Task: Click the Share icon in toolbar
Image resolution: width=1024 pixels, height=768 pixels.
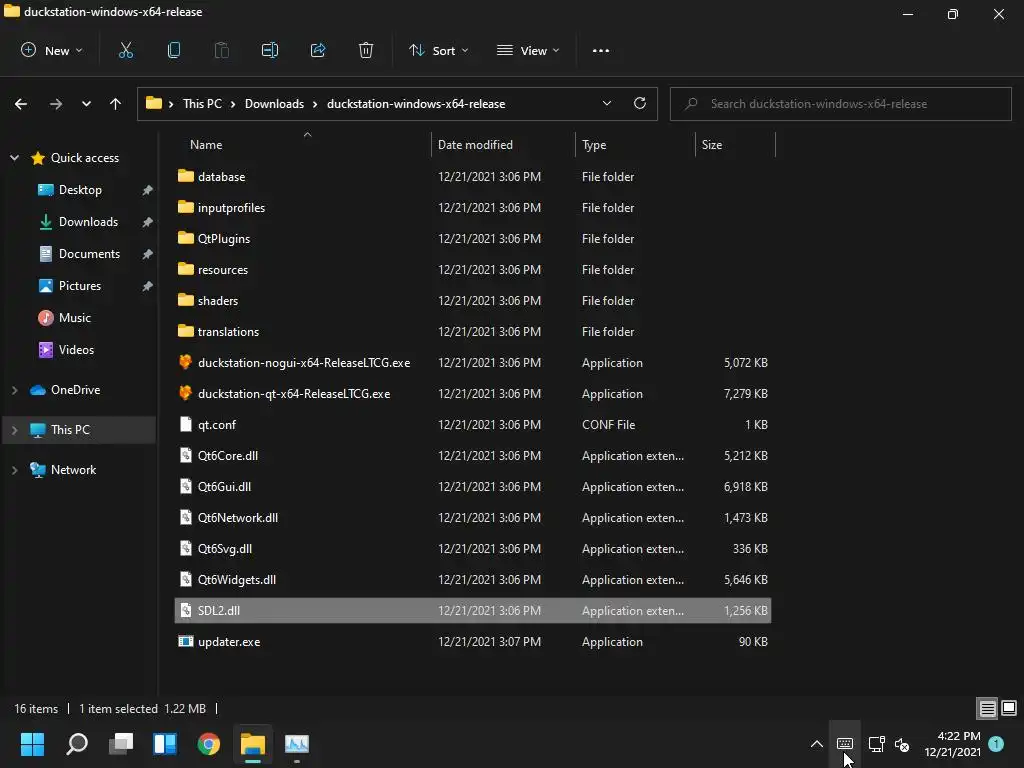Action: point(318,50)
